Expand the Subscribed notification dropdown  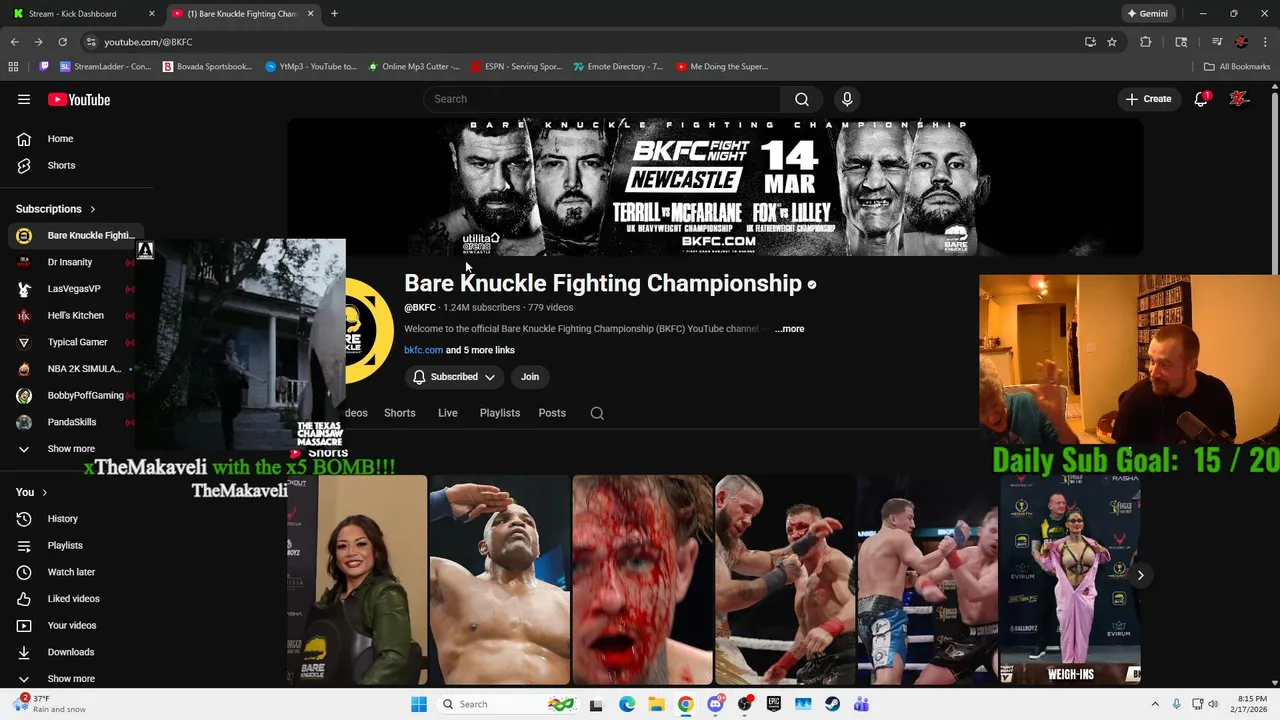455,377
